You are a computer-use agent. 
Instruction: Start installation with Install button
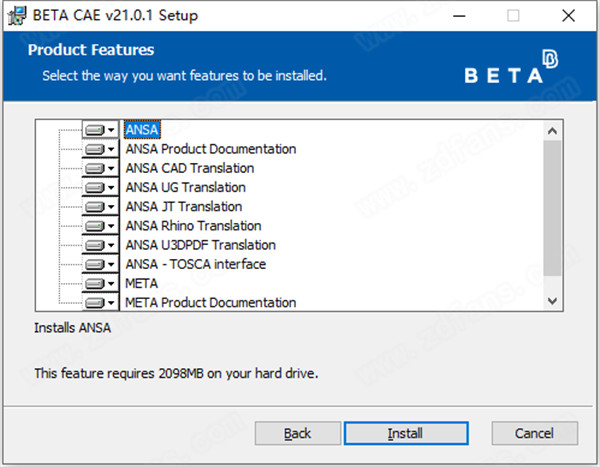406,433
